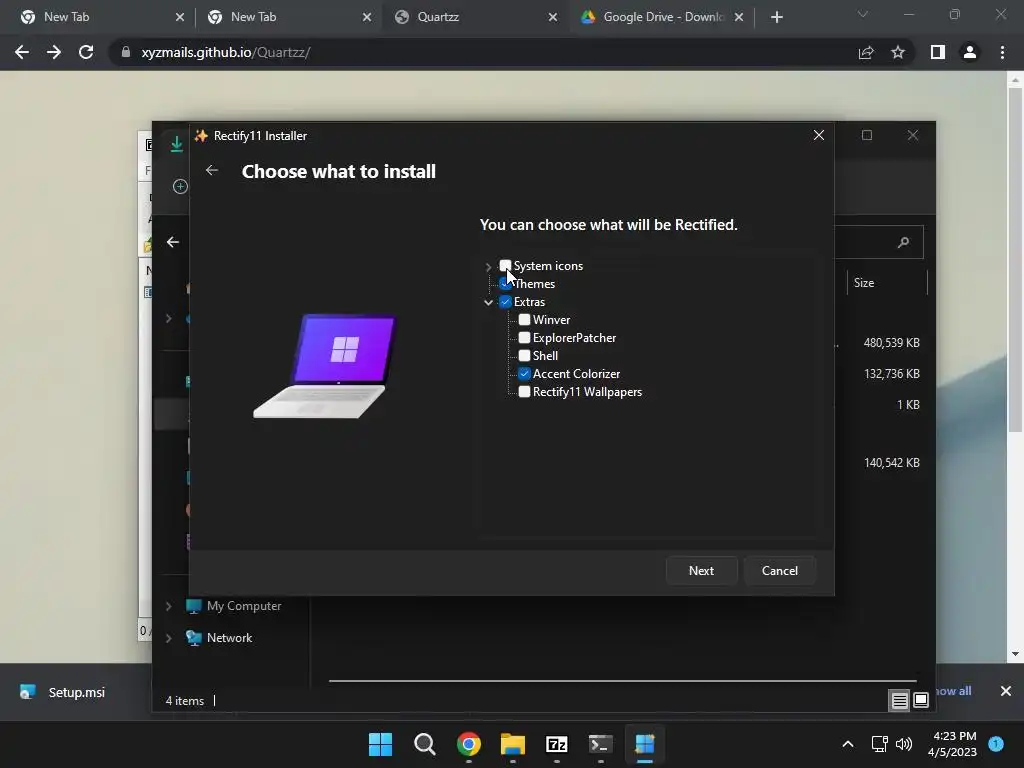
Task: Bookmark this page with star icon
Action: pyautogui.click(x=898, y=52)
